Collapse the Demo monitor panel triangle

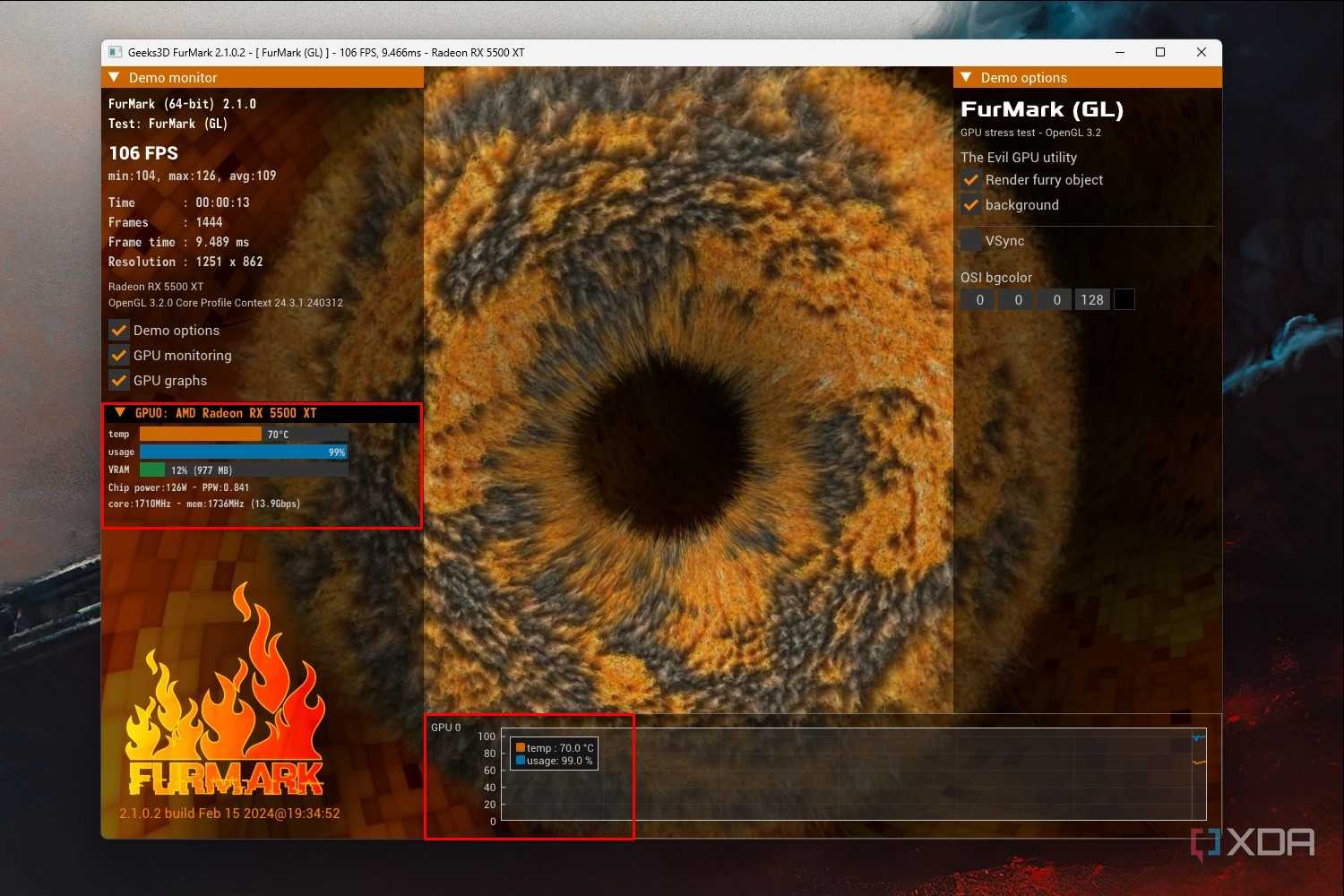pos(115,78)
